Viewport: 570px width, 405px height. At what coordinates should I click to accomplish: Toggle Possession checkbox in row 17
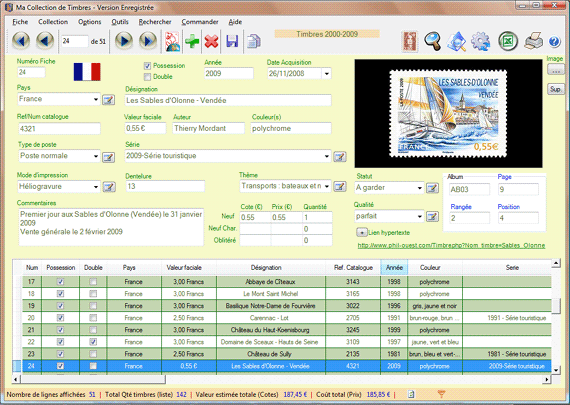(60, 282)
